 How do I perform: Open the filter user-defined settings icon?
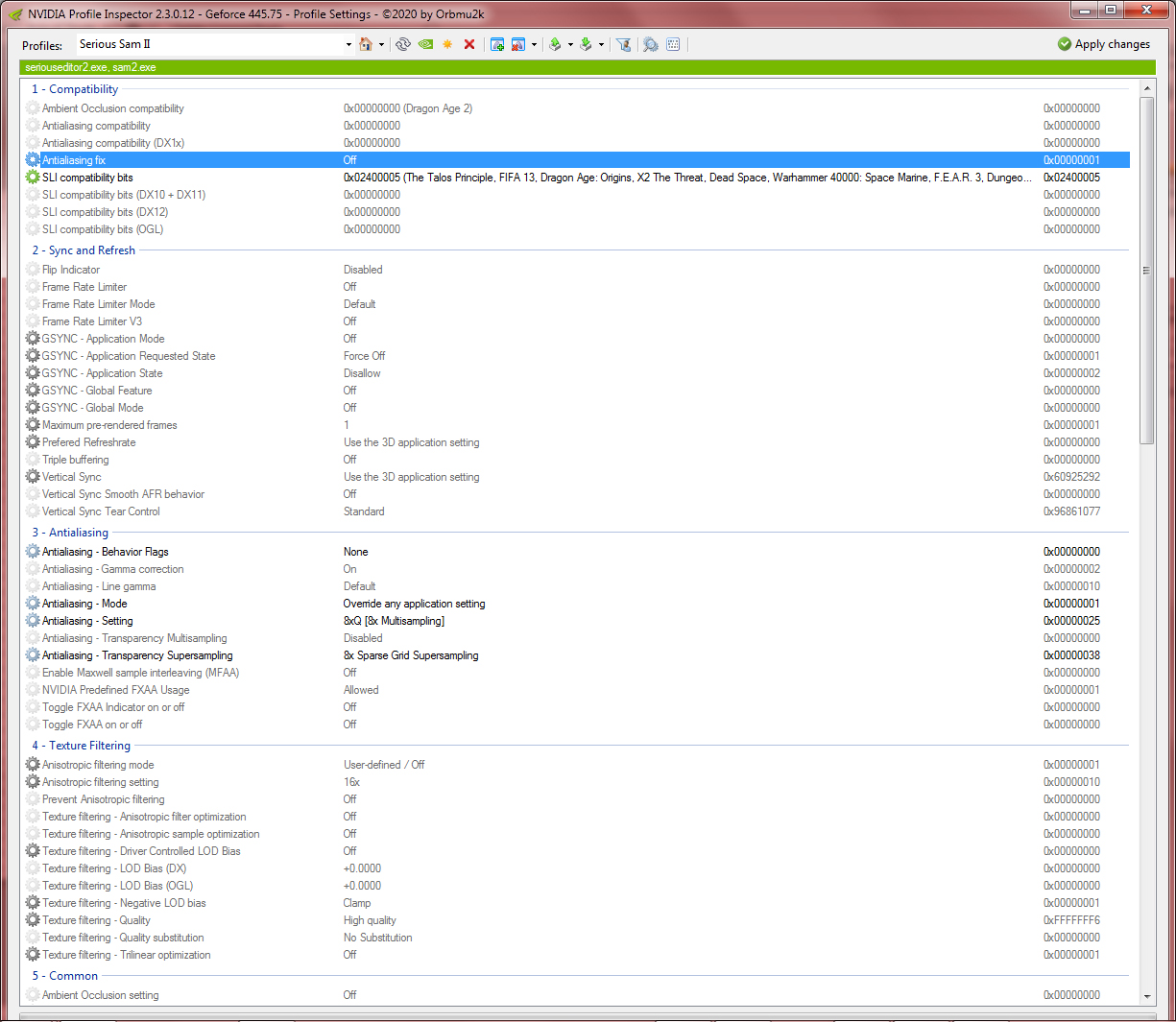click(622, 44)
